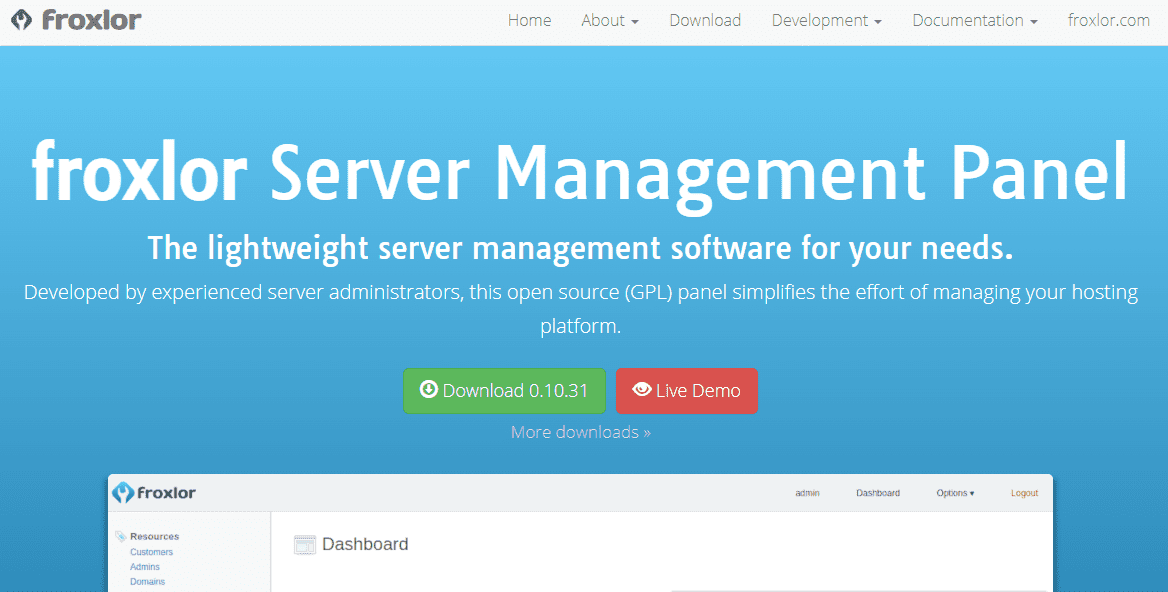The image size is (1168, 592).
Task: Click Dashboard in the preview header
Action: click(x=878, y=493)
